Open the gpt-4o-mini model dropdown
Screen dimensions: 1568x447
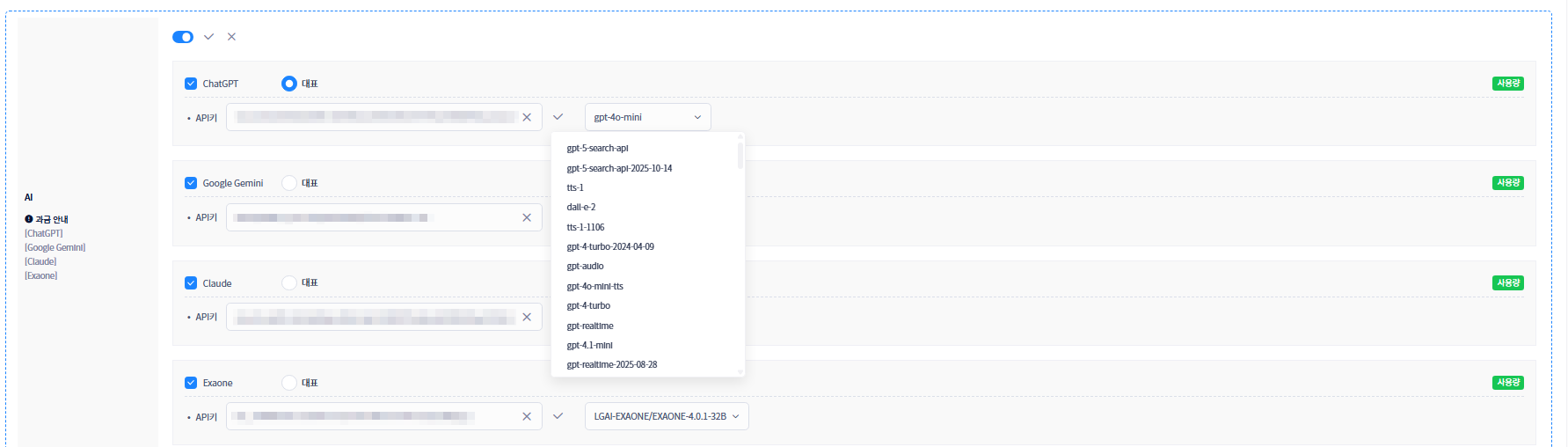[647, 117]
